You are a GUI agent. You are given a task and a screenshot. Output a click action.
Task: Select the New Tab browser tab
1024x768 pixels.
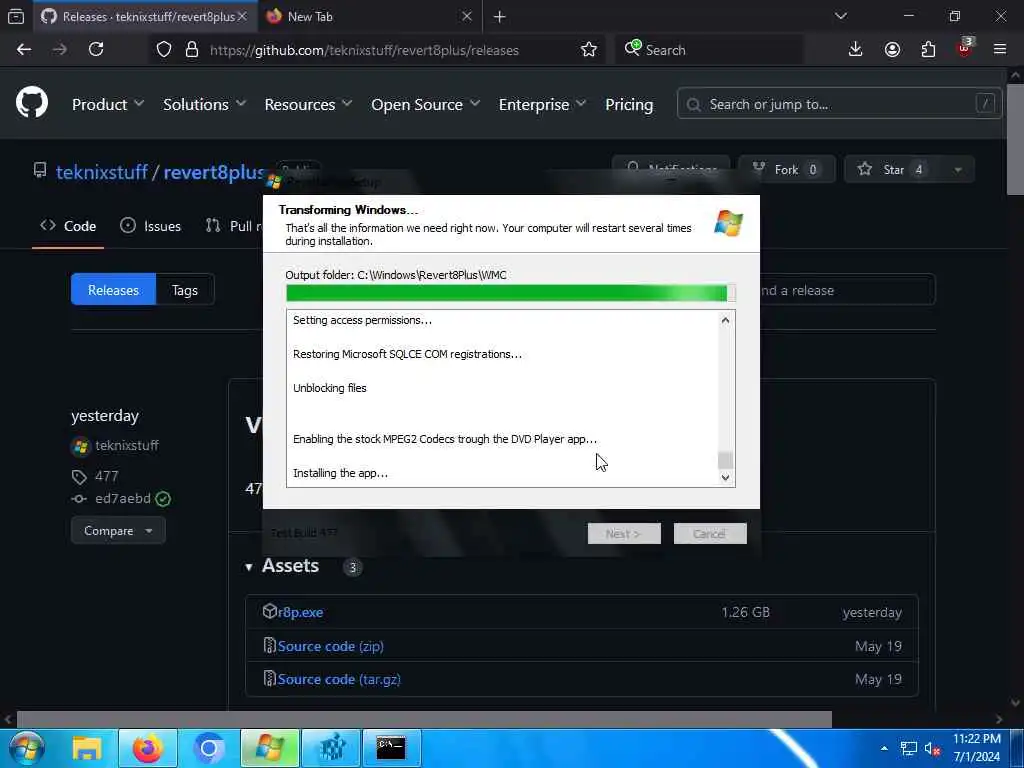tap(370, 17)
